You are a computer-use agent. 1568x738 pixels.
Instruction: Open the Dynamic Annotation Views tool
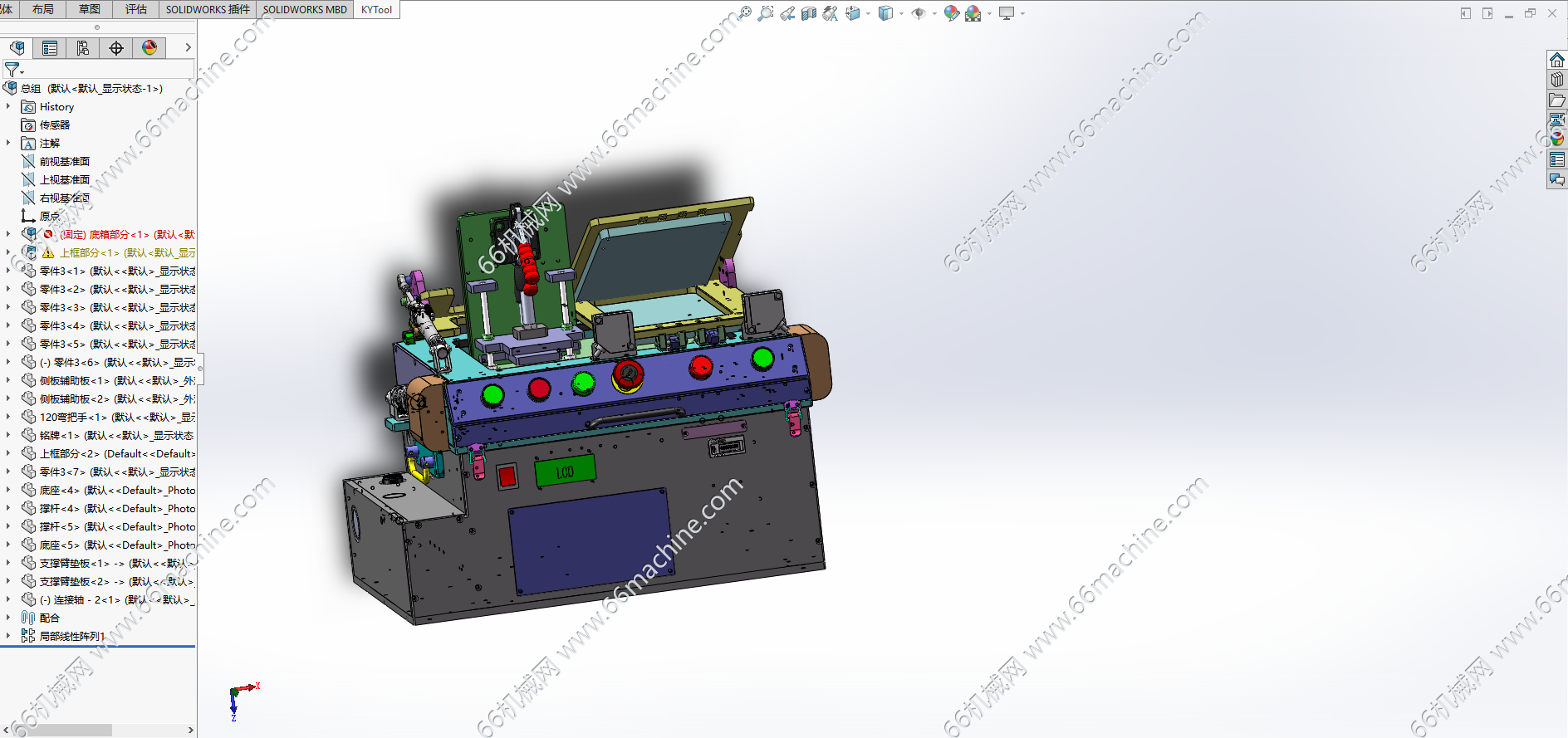click(831, 13)
